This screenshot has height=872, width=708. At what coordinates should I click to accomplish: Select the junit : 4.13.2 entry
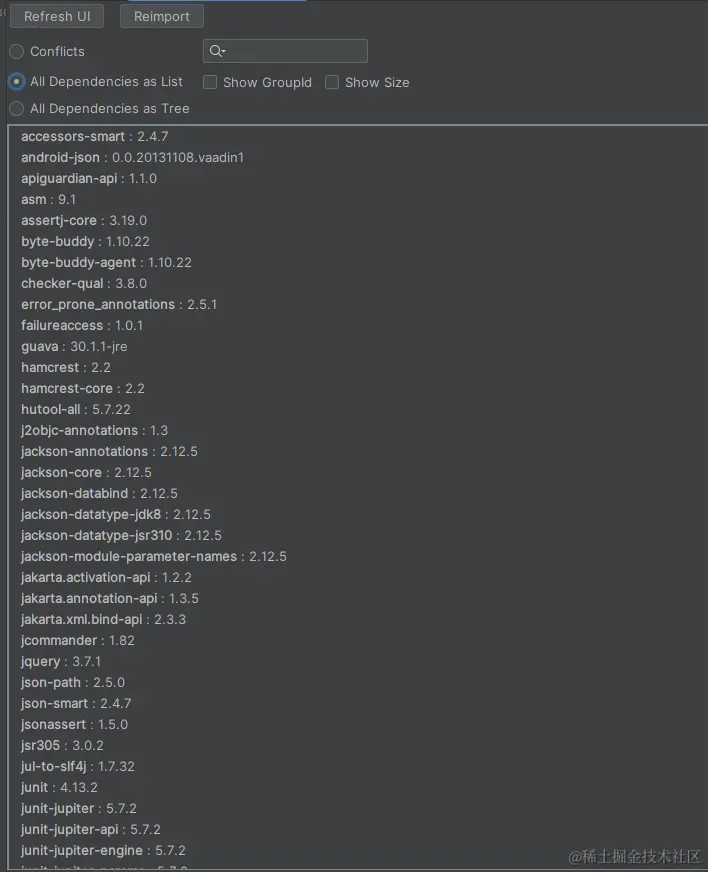click(59, 787)
